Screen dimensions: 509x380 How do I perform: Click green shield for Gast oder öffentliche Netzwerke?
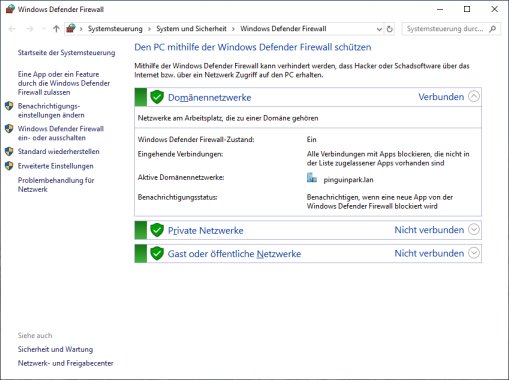coord(157,254)
